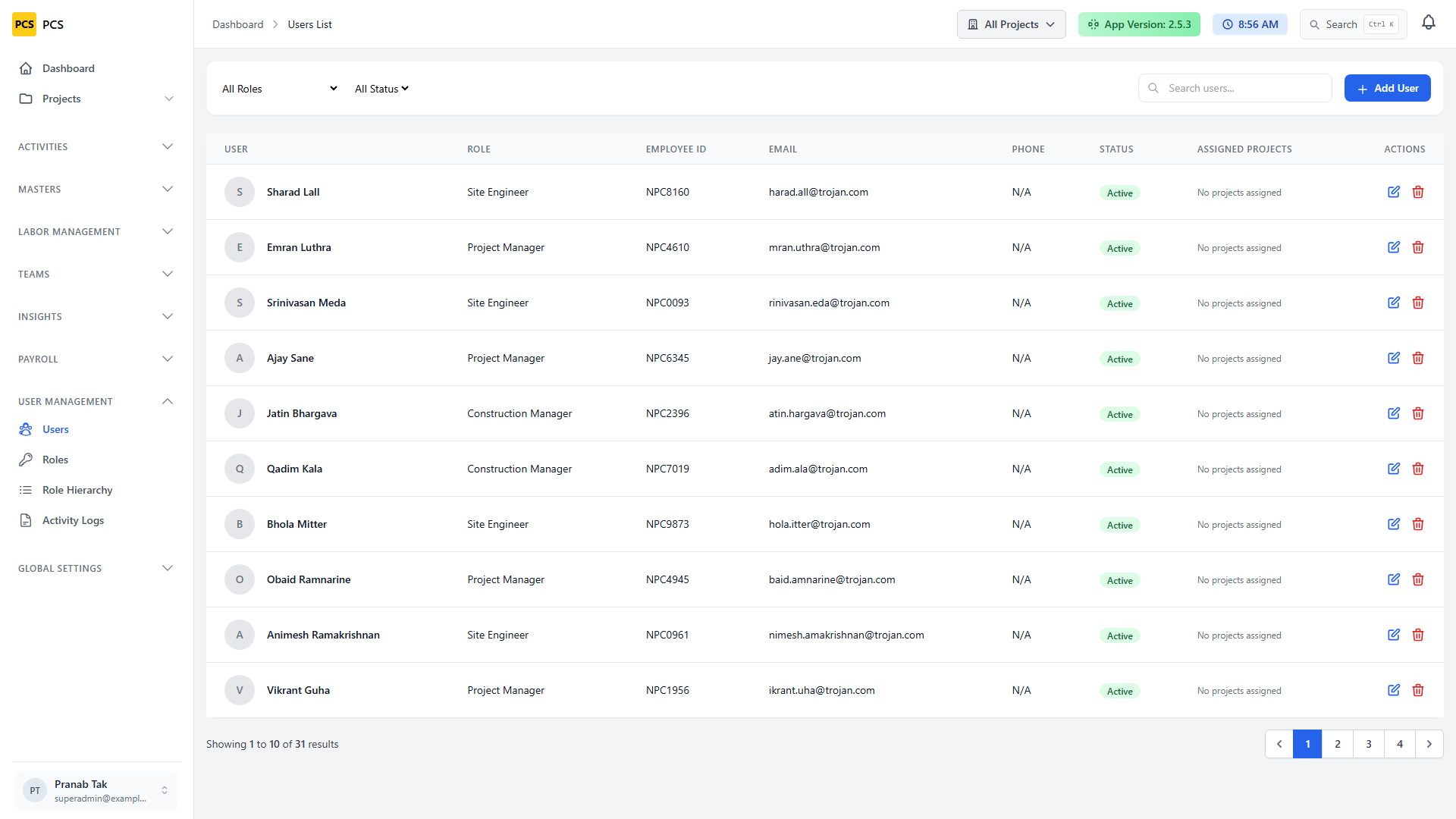Image resolution: width=1456 pixels, height=819 pixels.
Task: Expand the Global Settings section
Action: click(x=96, y=568)
